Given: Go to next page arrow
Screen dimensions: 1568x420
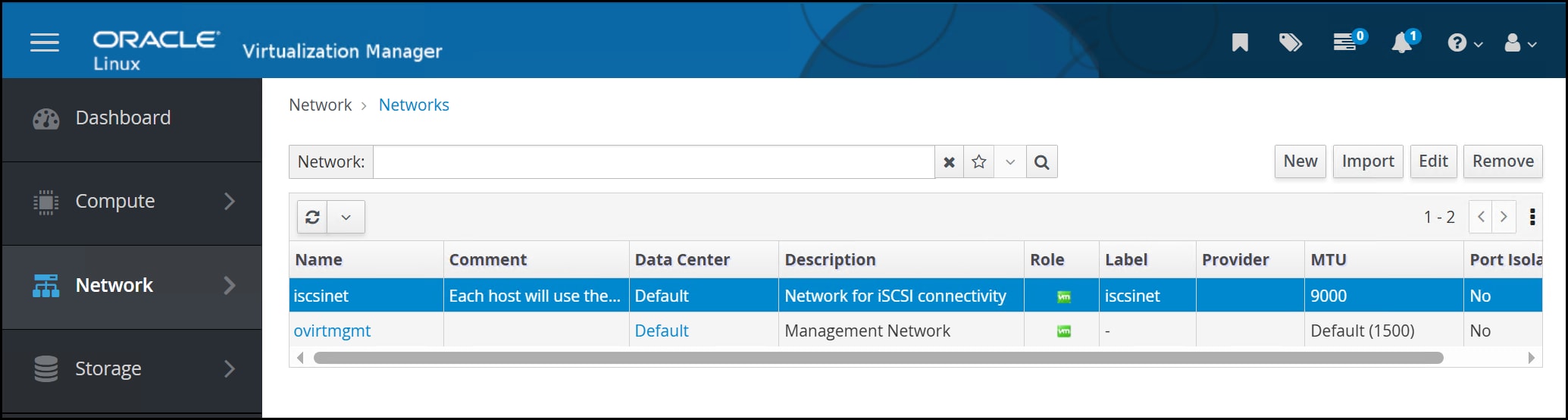Looking at the screenshot, I should tap(1504, 217).
